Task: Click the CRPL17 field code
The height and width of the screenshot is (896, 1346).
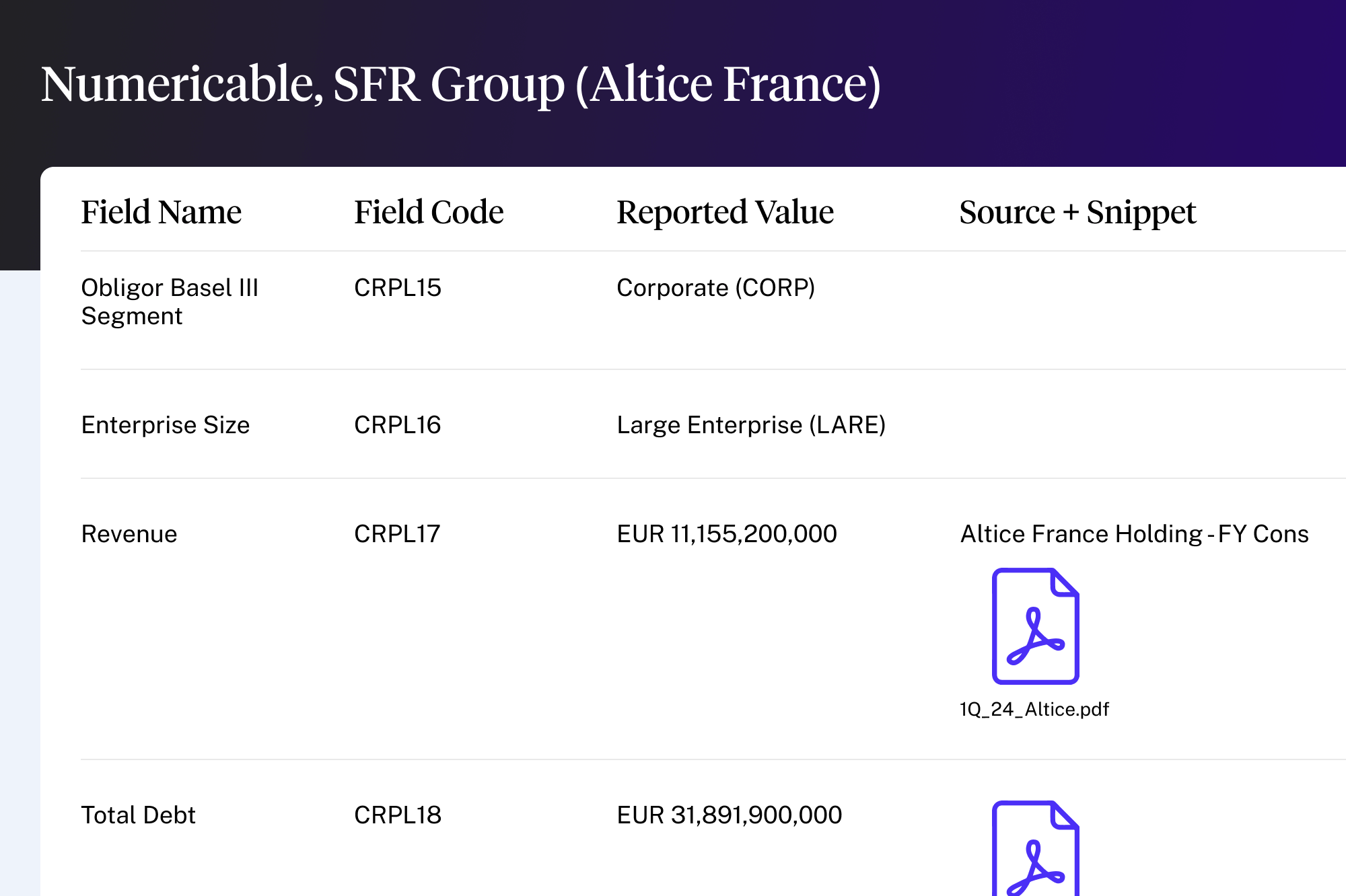Action: (397, 533)
